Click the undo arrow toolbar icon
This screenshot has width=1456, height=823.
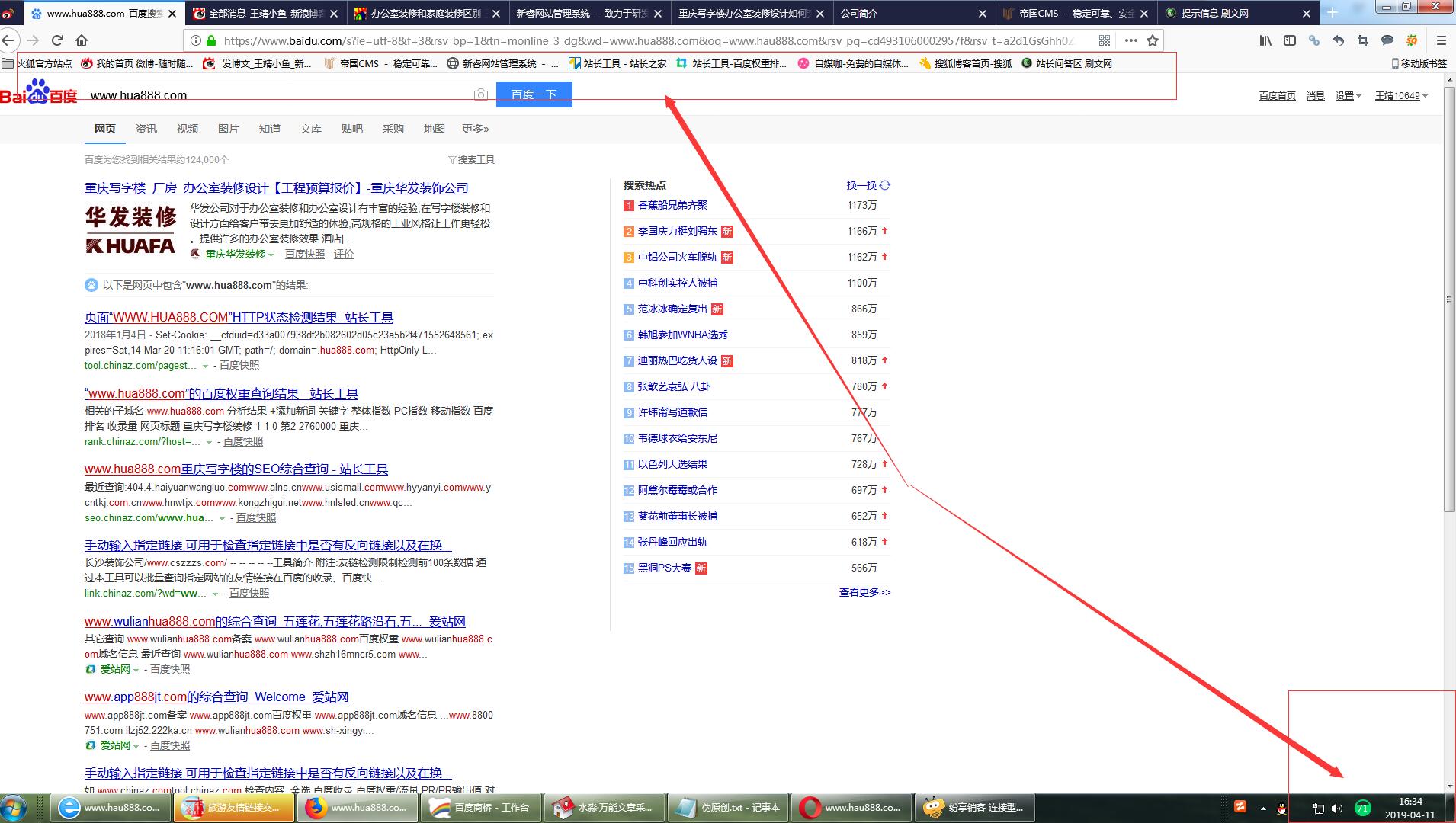tap(1339, 40)
